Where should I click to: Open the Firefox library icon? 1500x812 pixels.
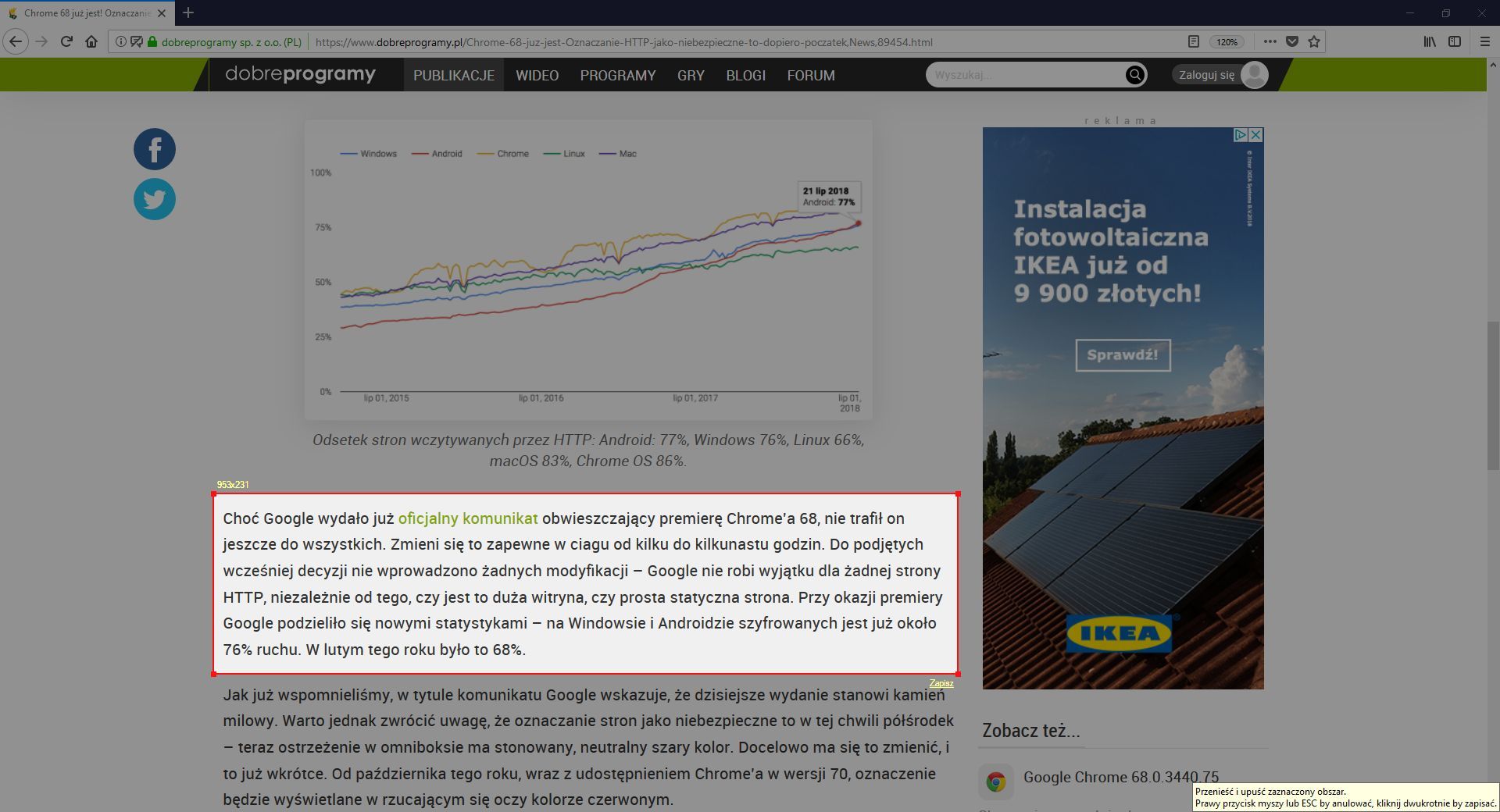click(x=1429, y=42)
